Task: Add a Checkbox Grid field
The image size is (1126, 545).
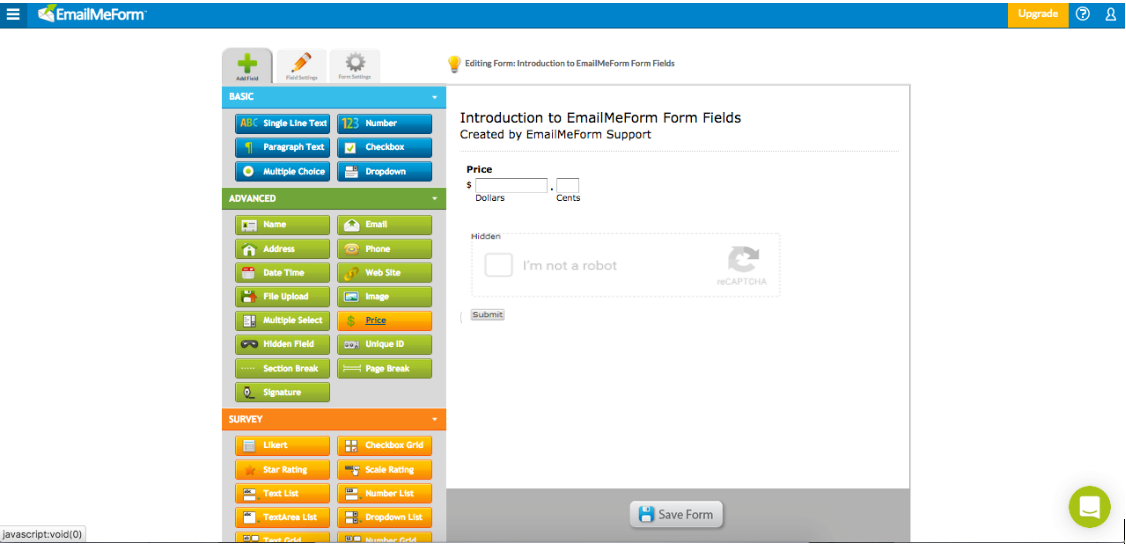Action: pyautogui.click(x=384, y=445)
